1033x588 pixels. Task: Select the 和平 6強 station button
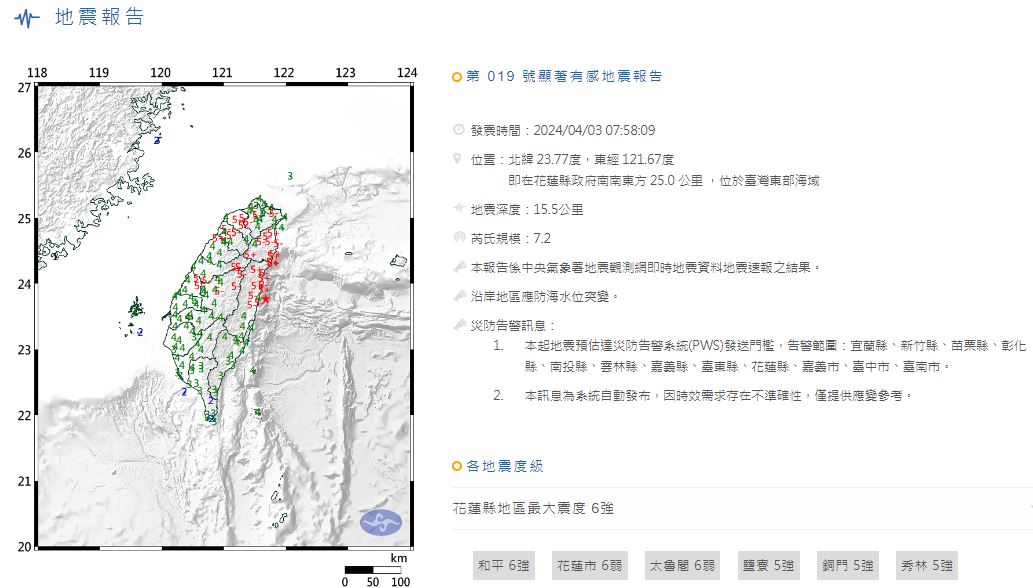(503, 566)
